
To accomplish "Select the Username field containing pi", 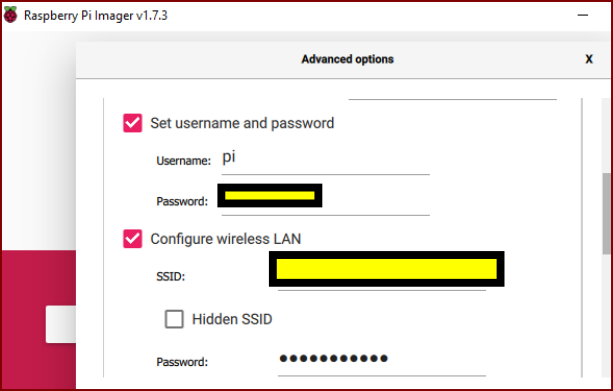I will click(x=326, y=160).
